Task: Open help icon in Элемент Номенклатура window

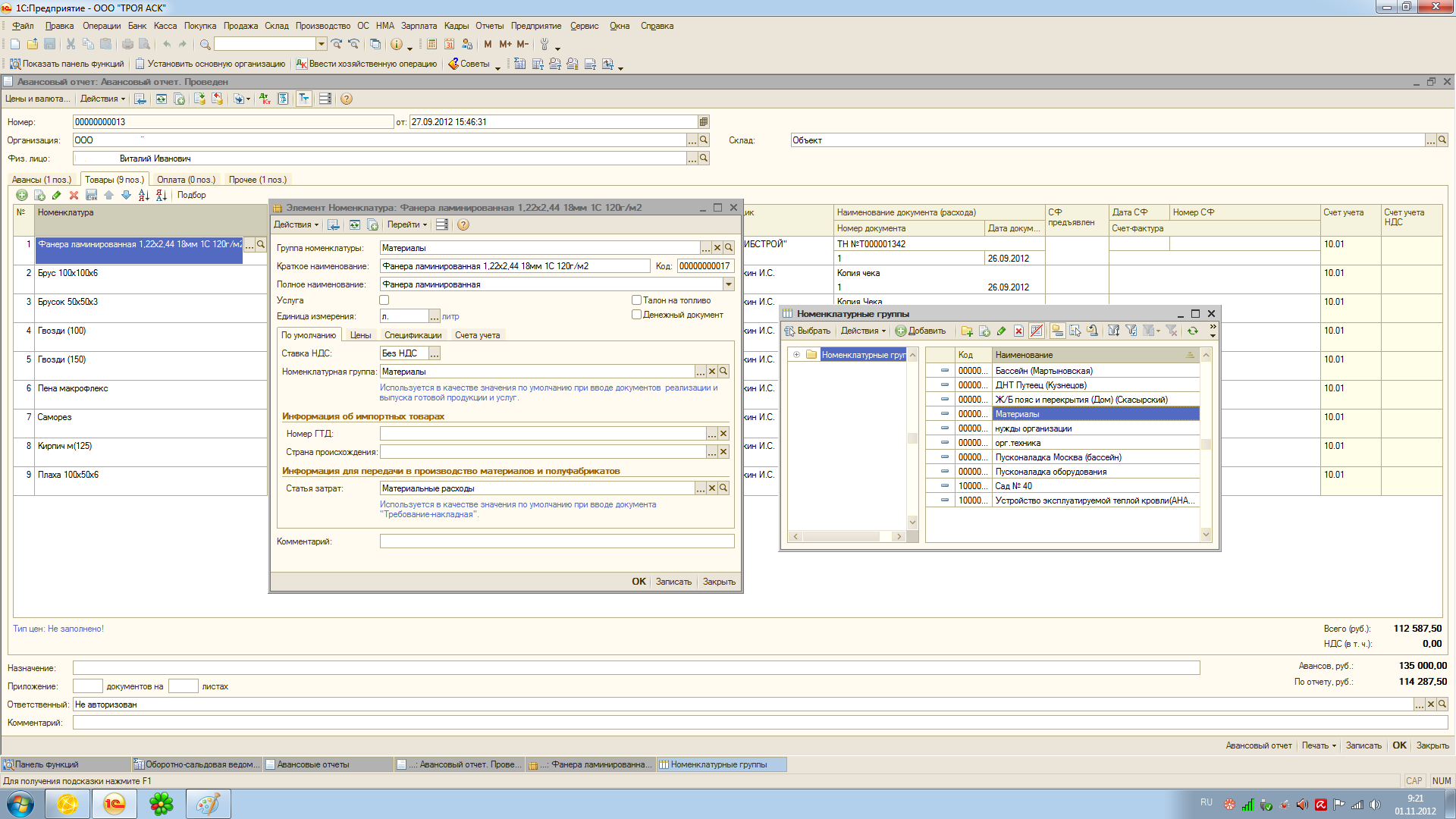Action: [463, 224]
